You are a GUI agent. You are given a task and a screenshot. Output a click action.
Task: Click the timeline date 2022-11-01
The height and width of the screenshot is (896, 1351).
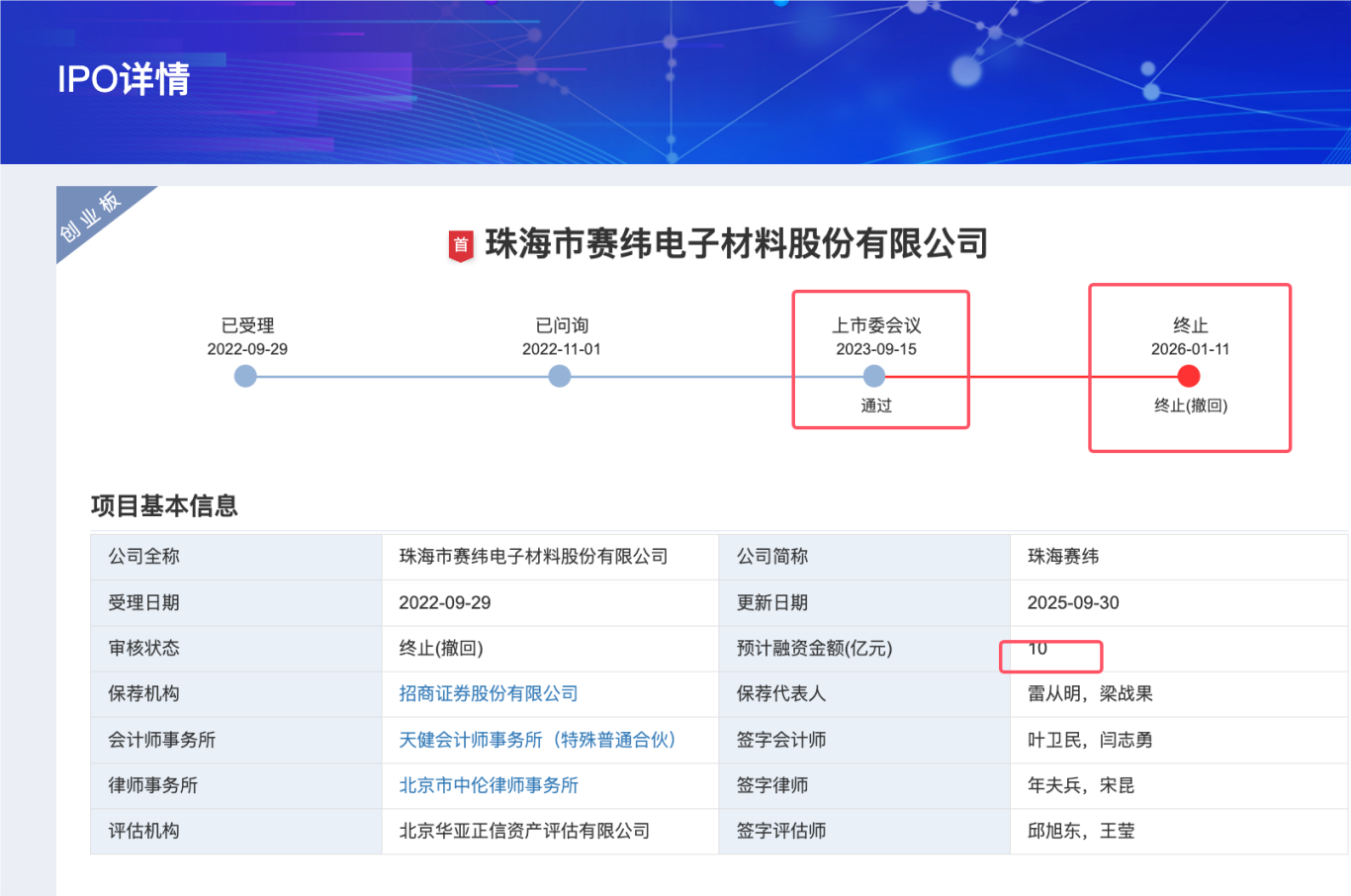click(562, 349)
